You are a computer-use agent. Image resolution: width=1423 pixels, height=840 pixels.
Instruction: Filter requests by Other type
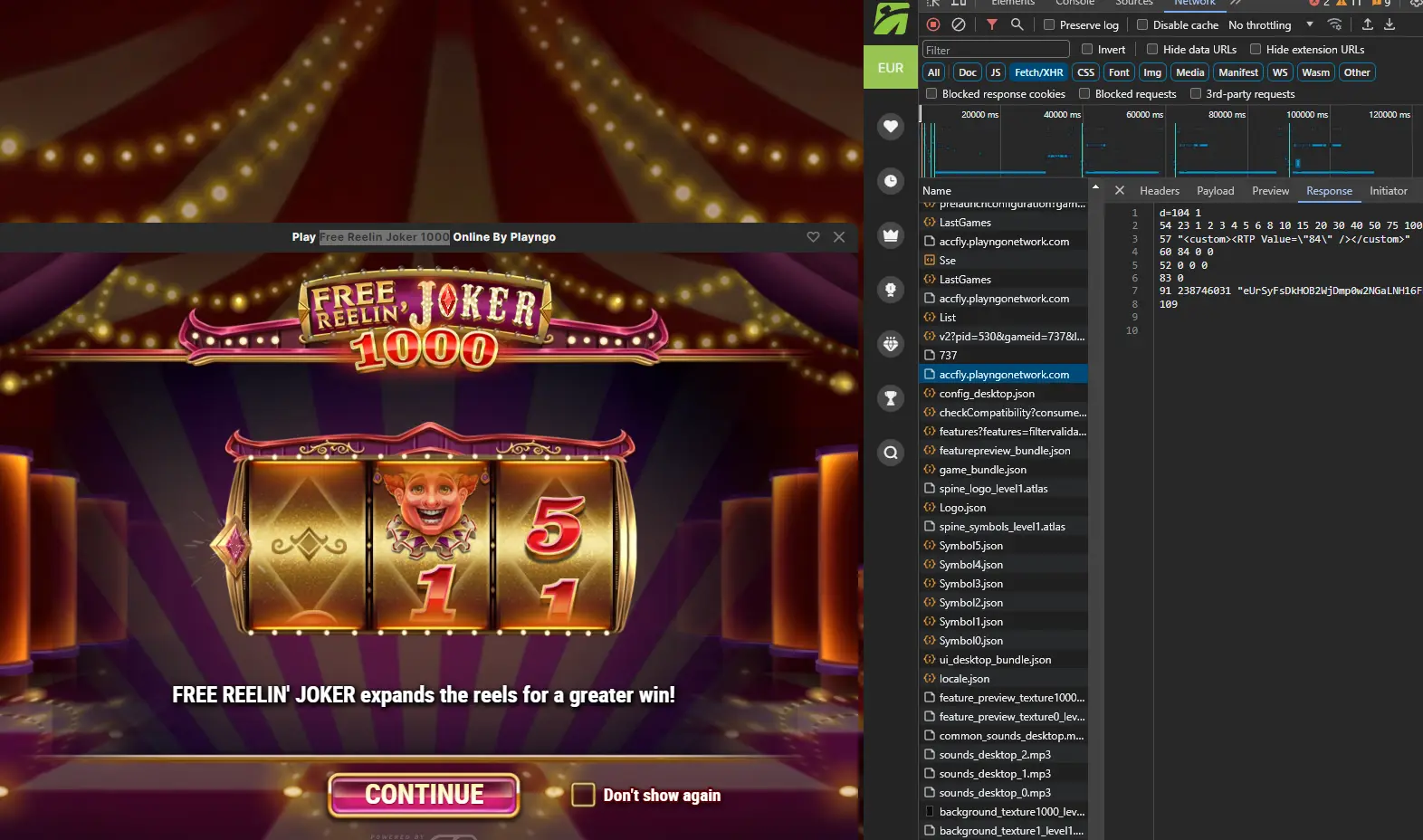tap(1356, 72)
